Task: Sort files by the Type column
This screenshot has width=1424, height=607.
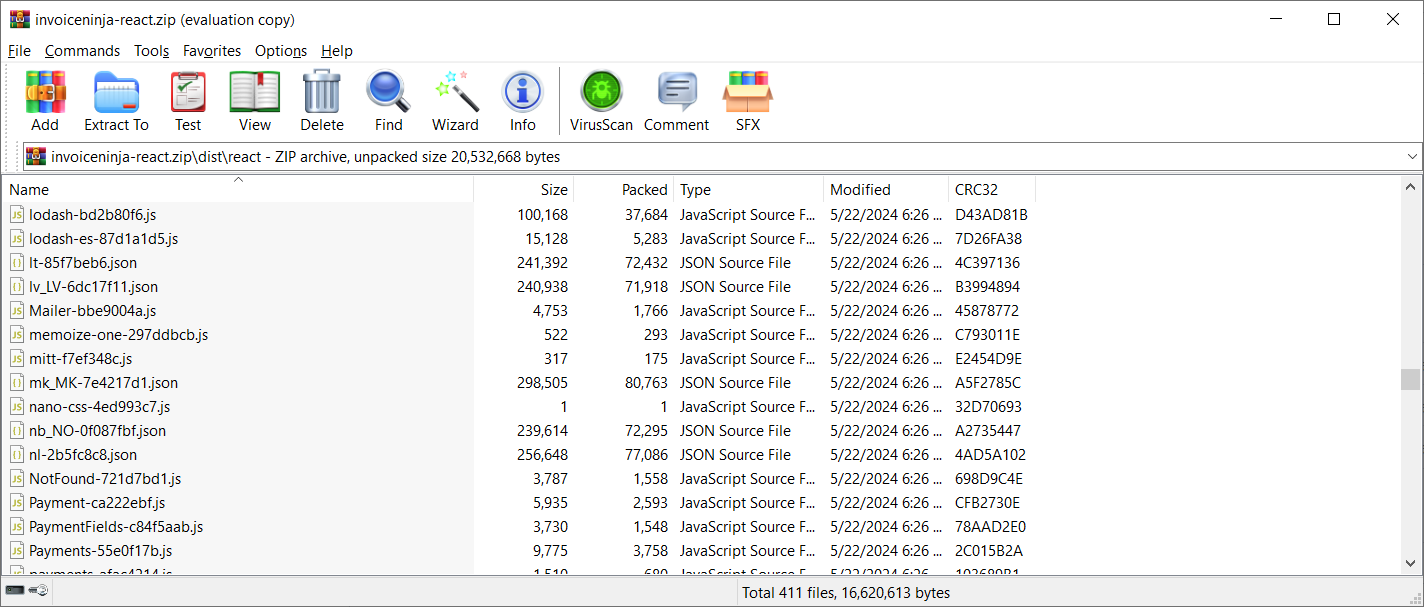Action: [x=749, y=189]
